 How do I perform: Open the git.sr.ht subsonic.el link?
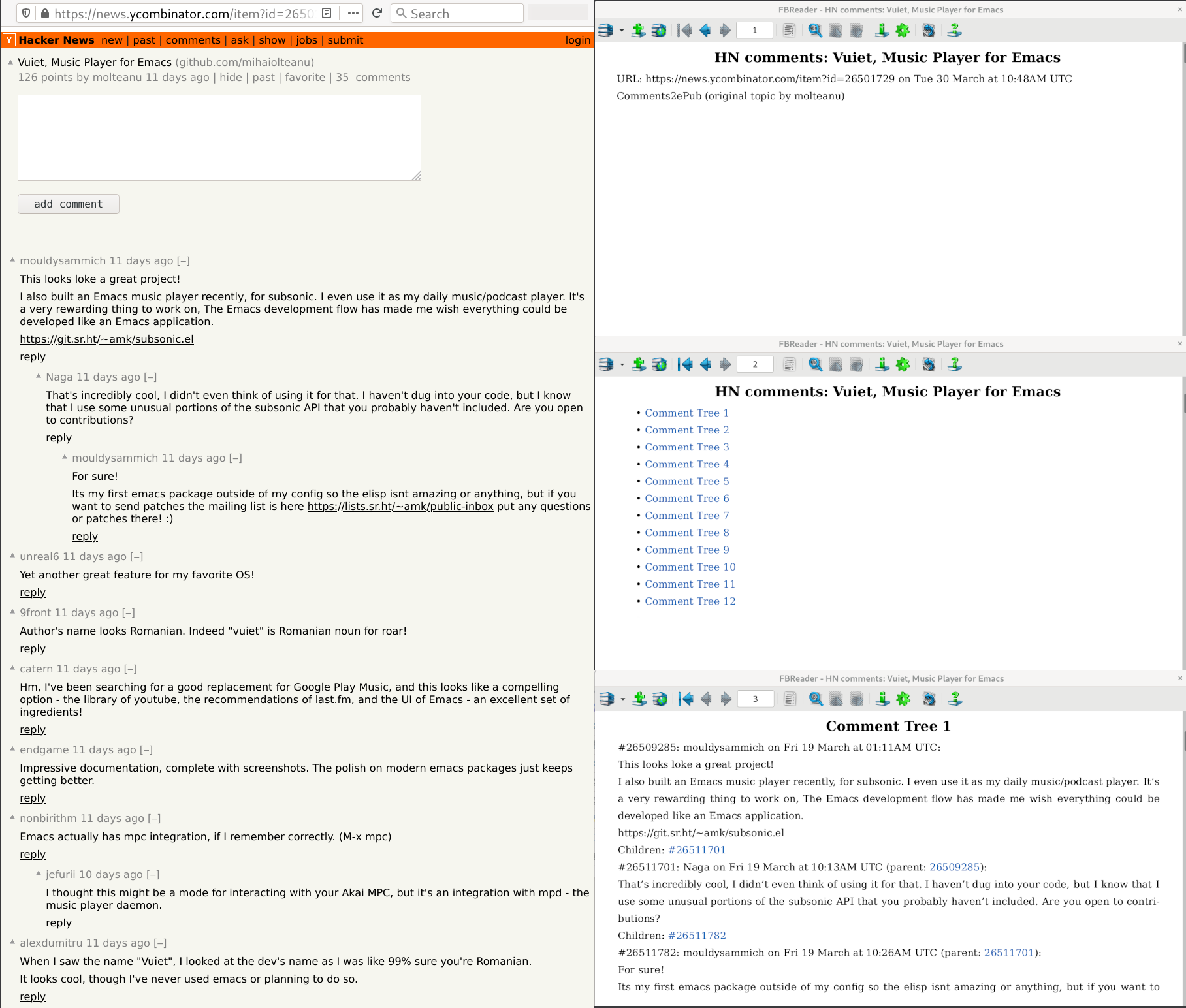[x=106, y=339]
